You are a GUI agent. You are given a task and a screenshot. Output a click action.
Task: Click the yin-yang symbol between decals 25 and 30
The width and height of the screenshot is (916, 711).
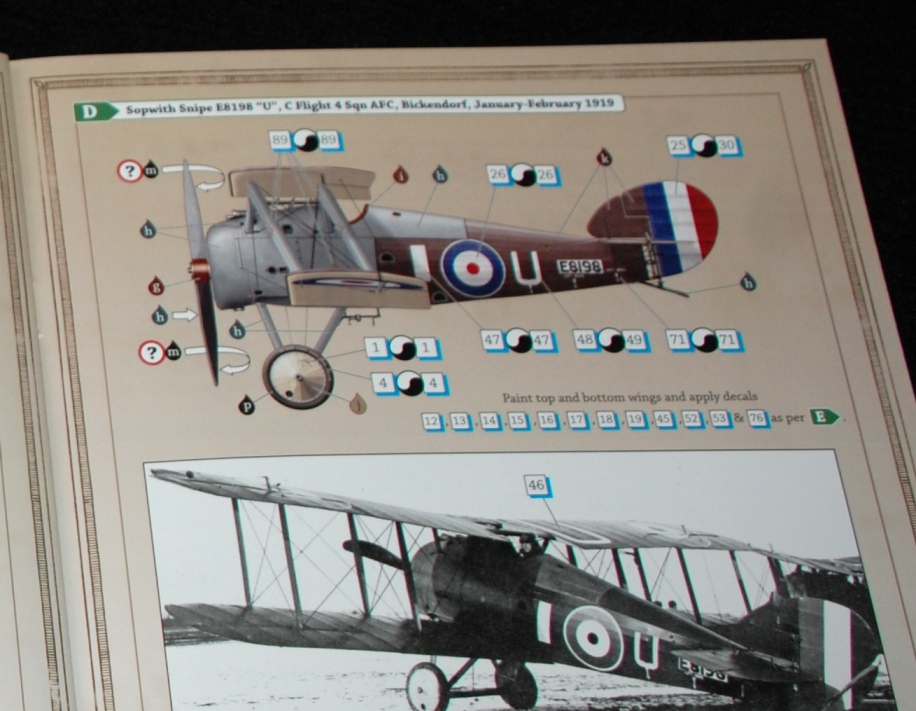click(x=704, y=146)
